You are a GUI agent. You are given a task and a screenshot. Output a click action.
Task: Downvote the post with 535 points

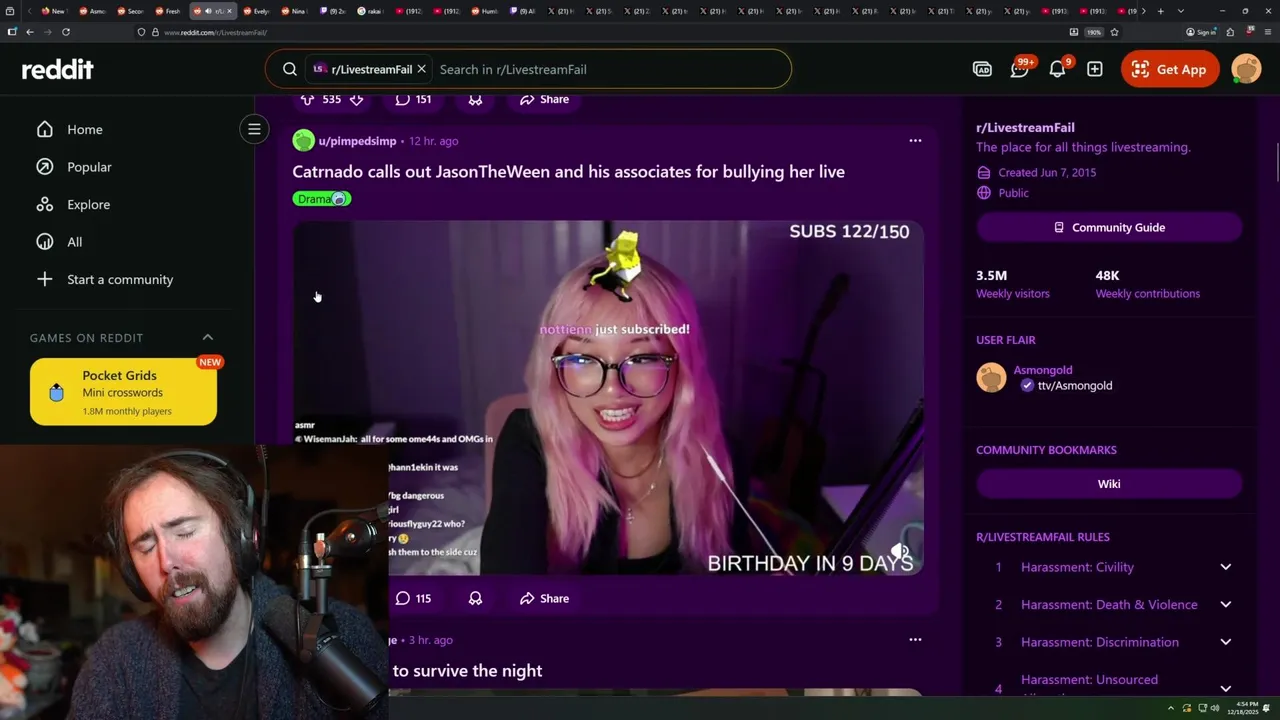tap(356, 99)
